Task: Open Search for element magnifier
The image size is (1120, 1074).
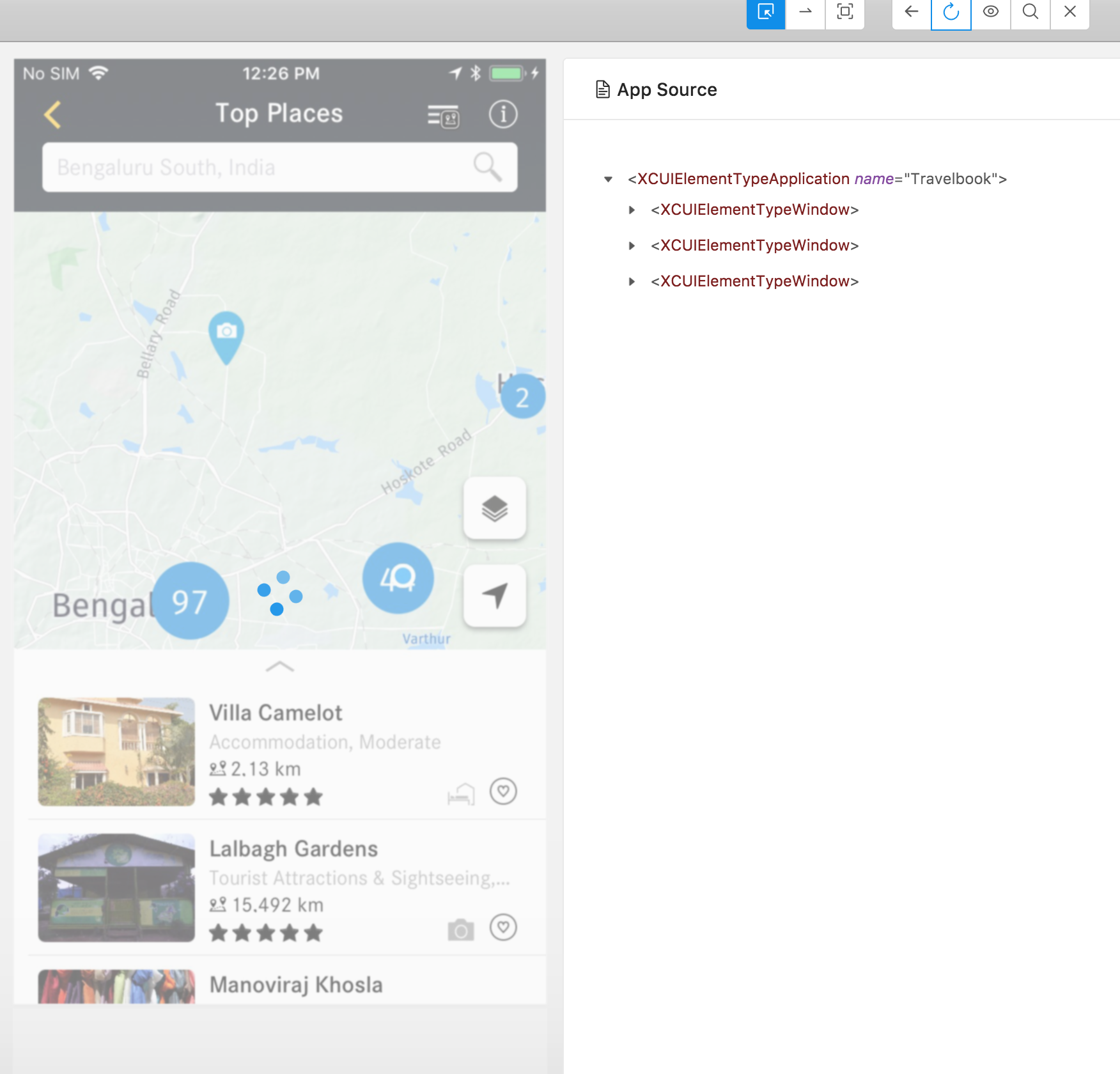Action: [x=1031, y=12]
